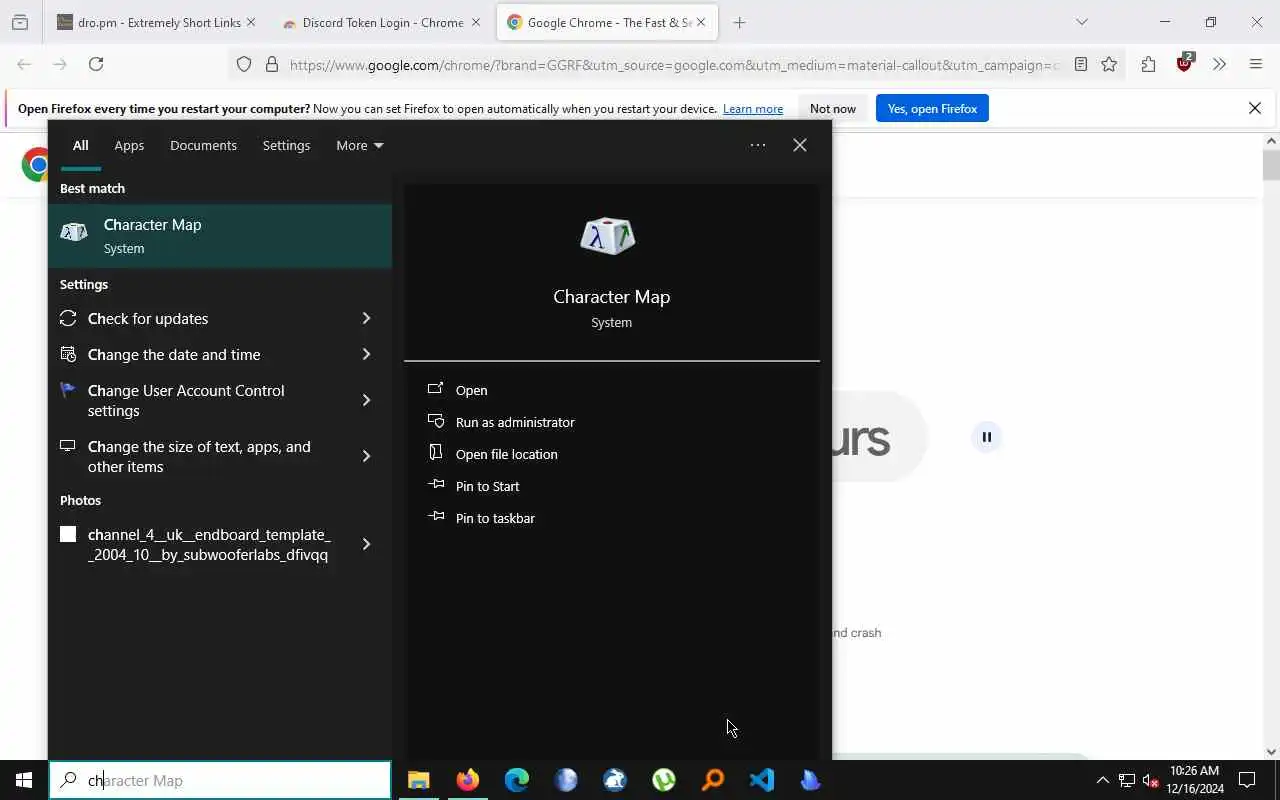1280x800 pixels.
Task: Click Pin to Start pin icon
Action: 435,485
